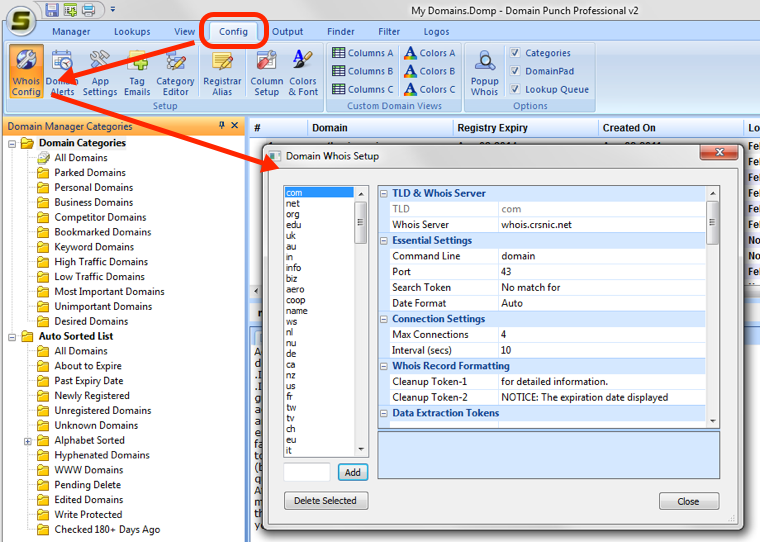Image resolution: width=760 pixels, height=542 pixels.
Task: Open App Settings in the ribbon
Action: (x=100, y=70)
